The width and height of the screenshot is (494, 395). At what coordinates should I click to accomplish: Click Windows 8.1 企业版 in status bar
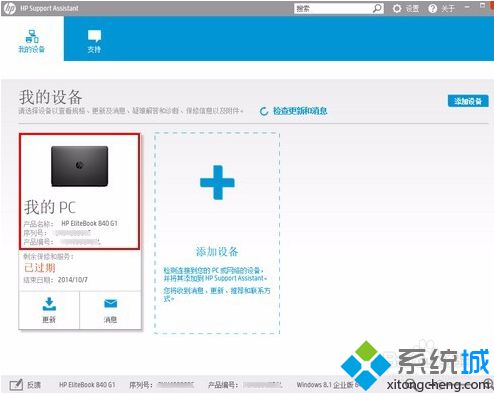tap(325, 385)
